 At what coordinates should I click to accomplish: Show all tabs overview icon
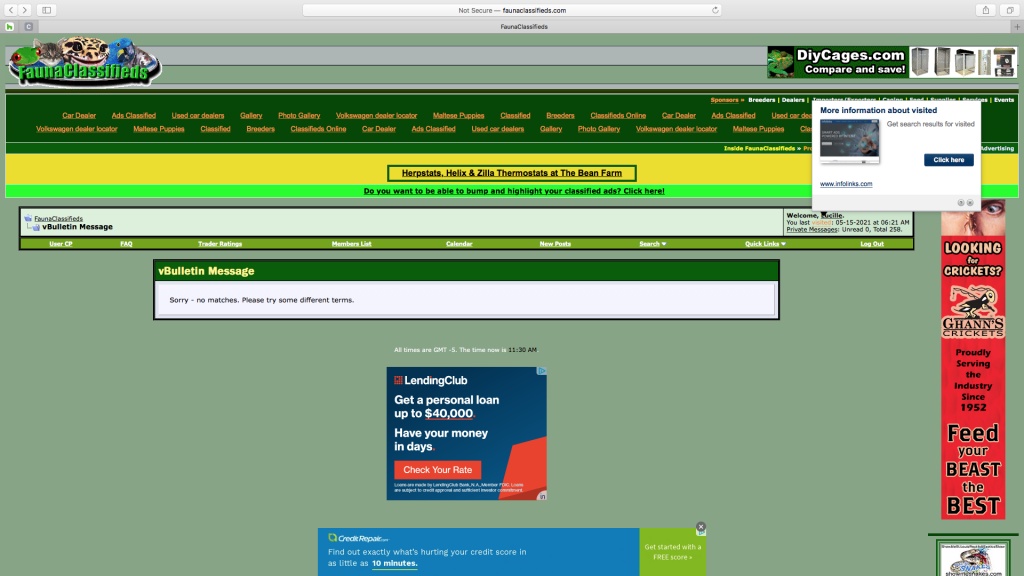1010,10
